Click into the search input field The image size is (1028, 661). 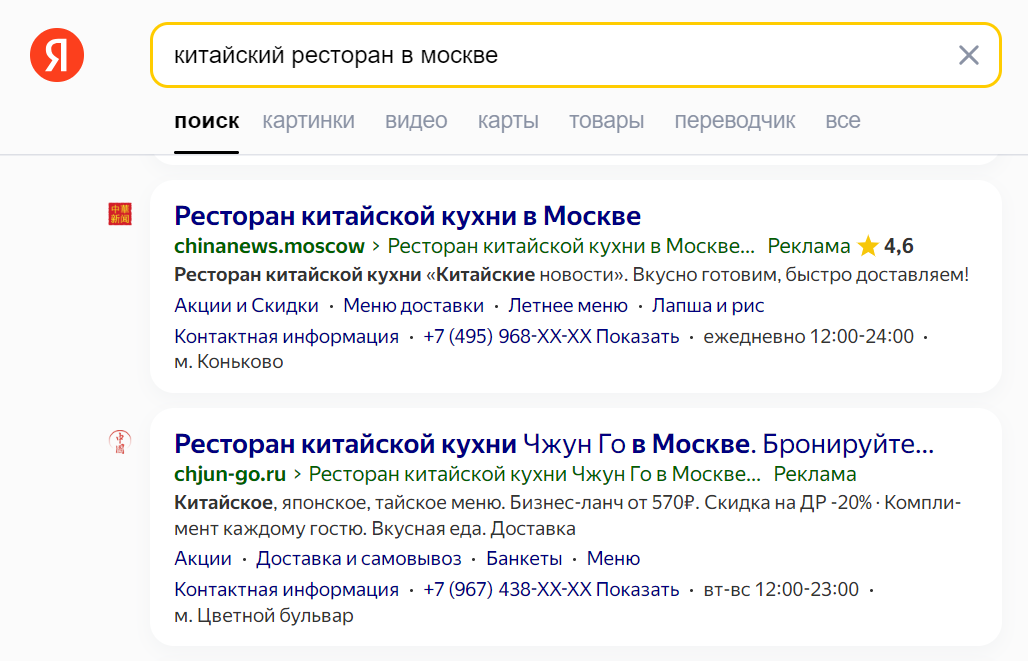550,55
